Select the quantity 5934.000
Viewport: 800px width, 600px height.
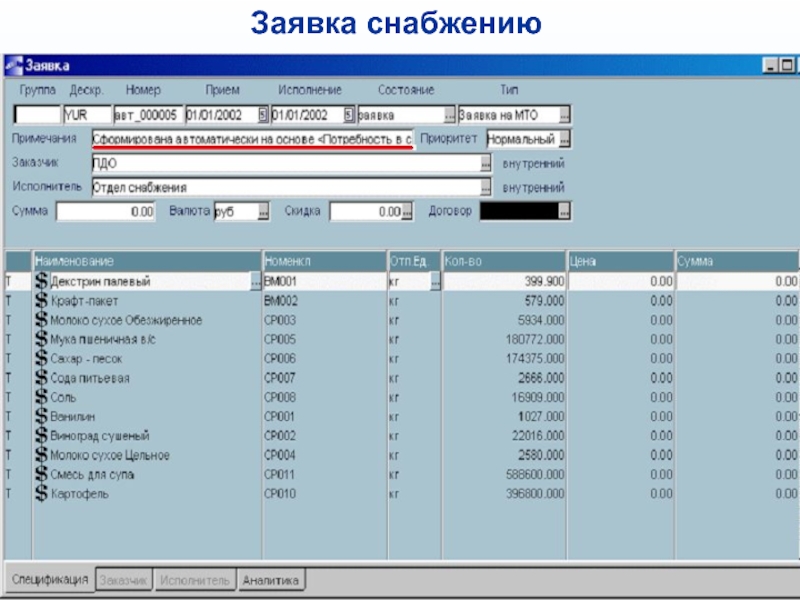pyautogui.click(x=541, y=320)
